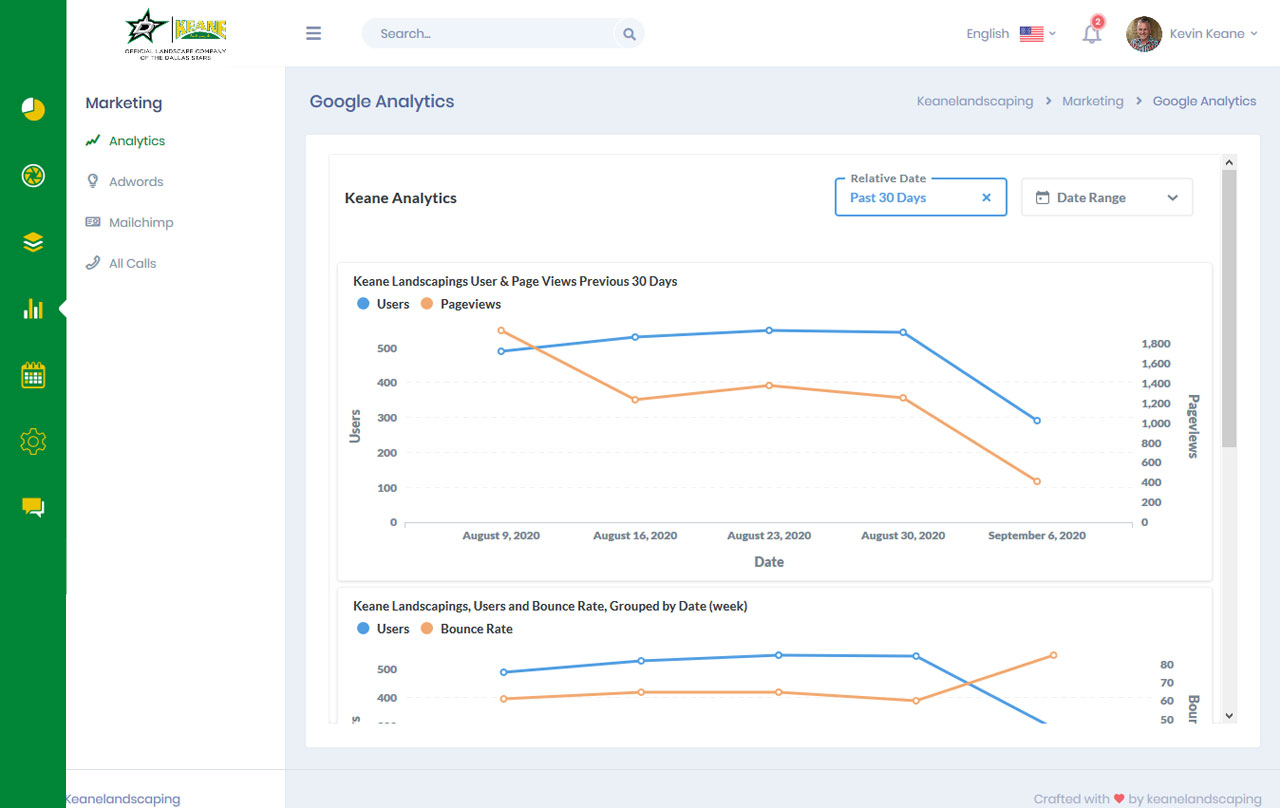Viewport: 1280px width, 808px height.
Task: Clear the Past 30 Days relative date
Action: (x=986, y=198)
